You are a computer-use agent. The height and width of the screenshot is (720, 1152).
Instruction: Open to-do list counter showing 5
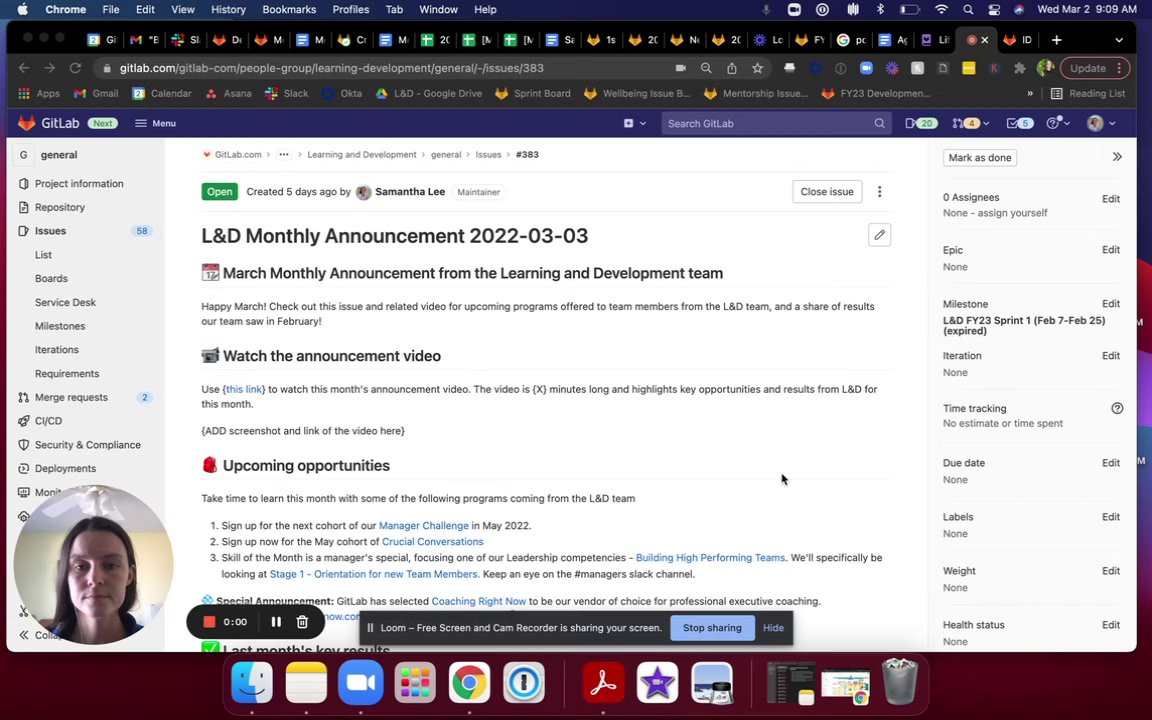pos(1019,123)
